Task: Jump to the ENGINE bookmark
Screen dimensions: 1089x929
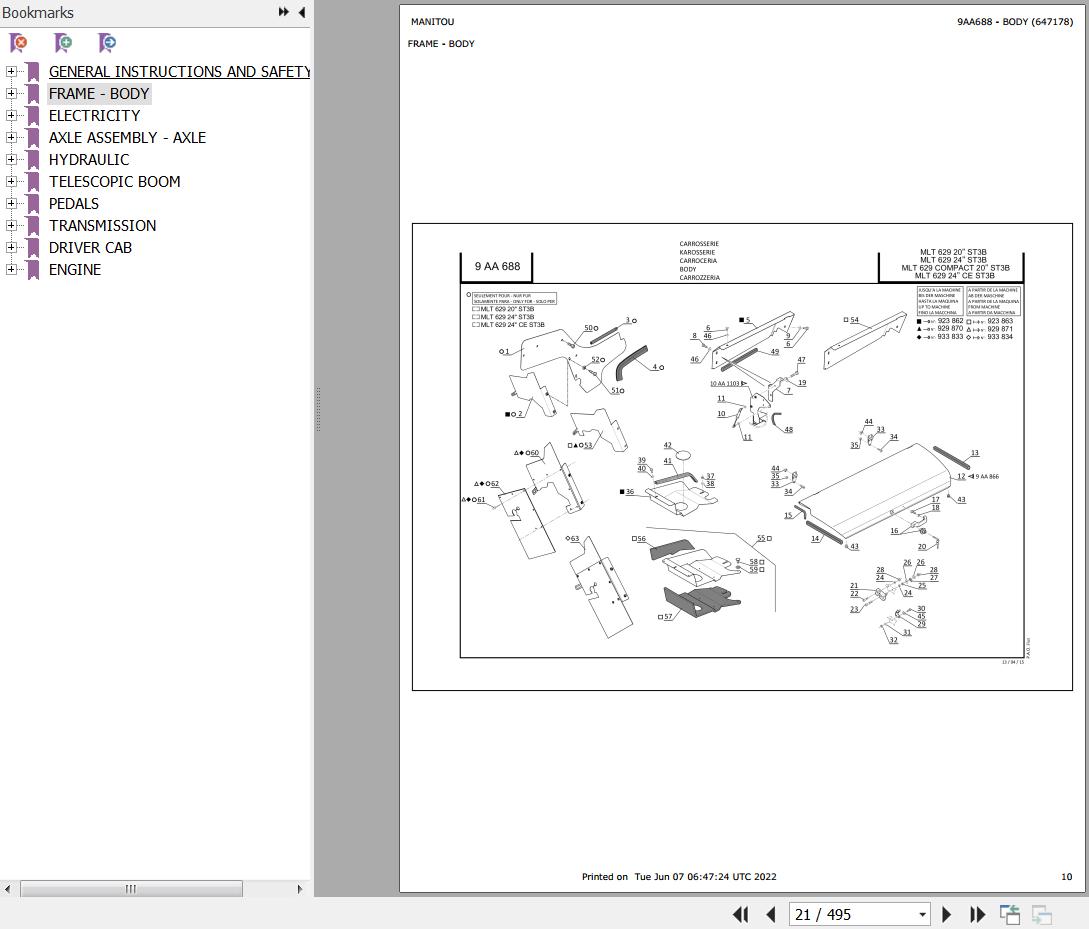Action: 75,269
